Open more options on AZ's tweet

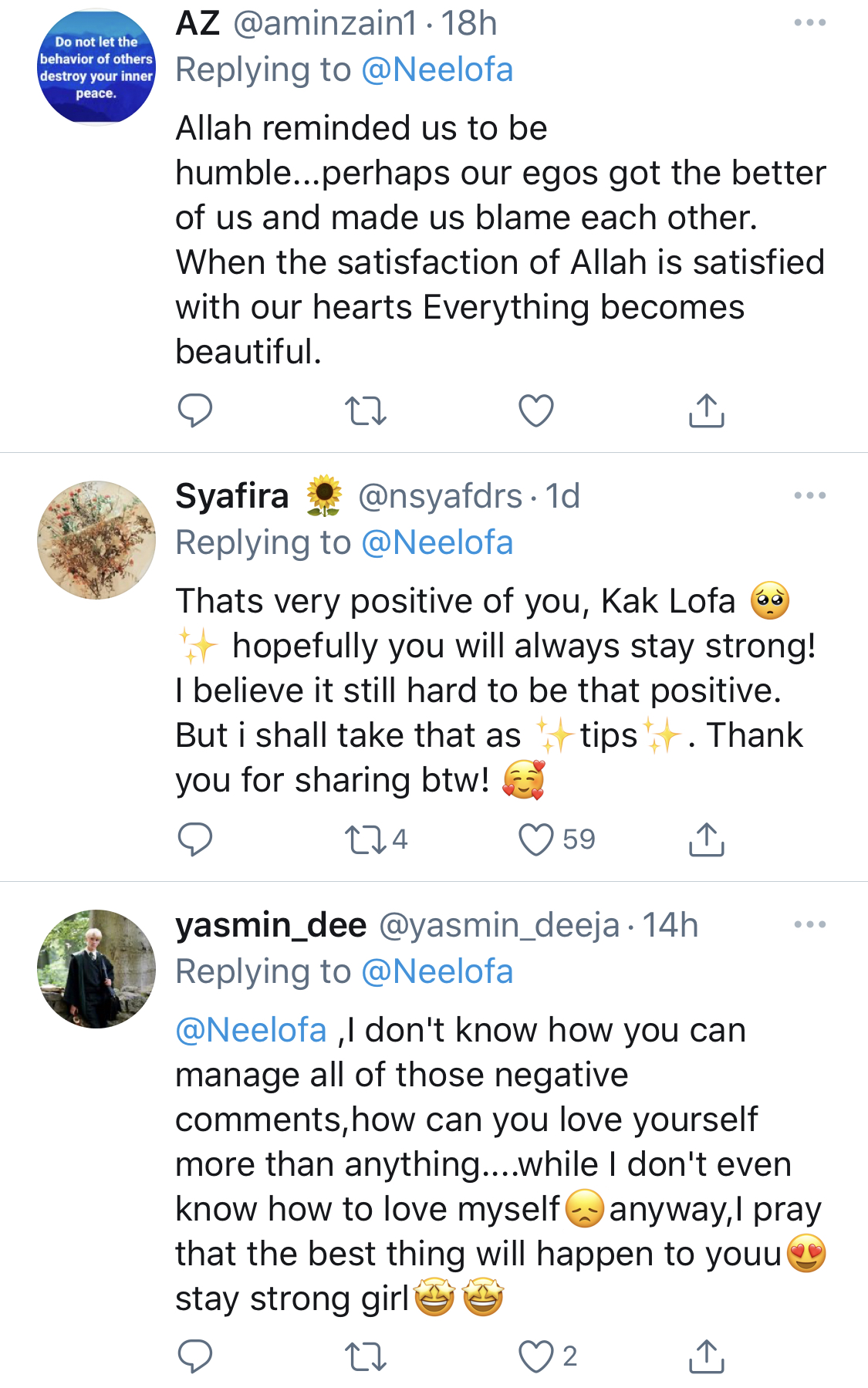pos(809,23)
